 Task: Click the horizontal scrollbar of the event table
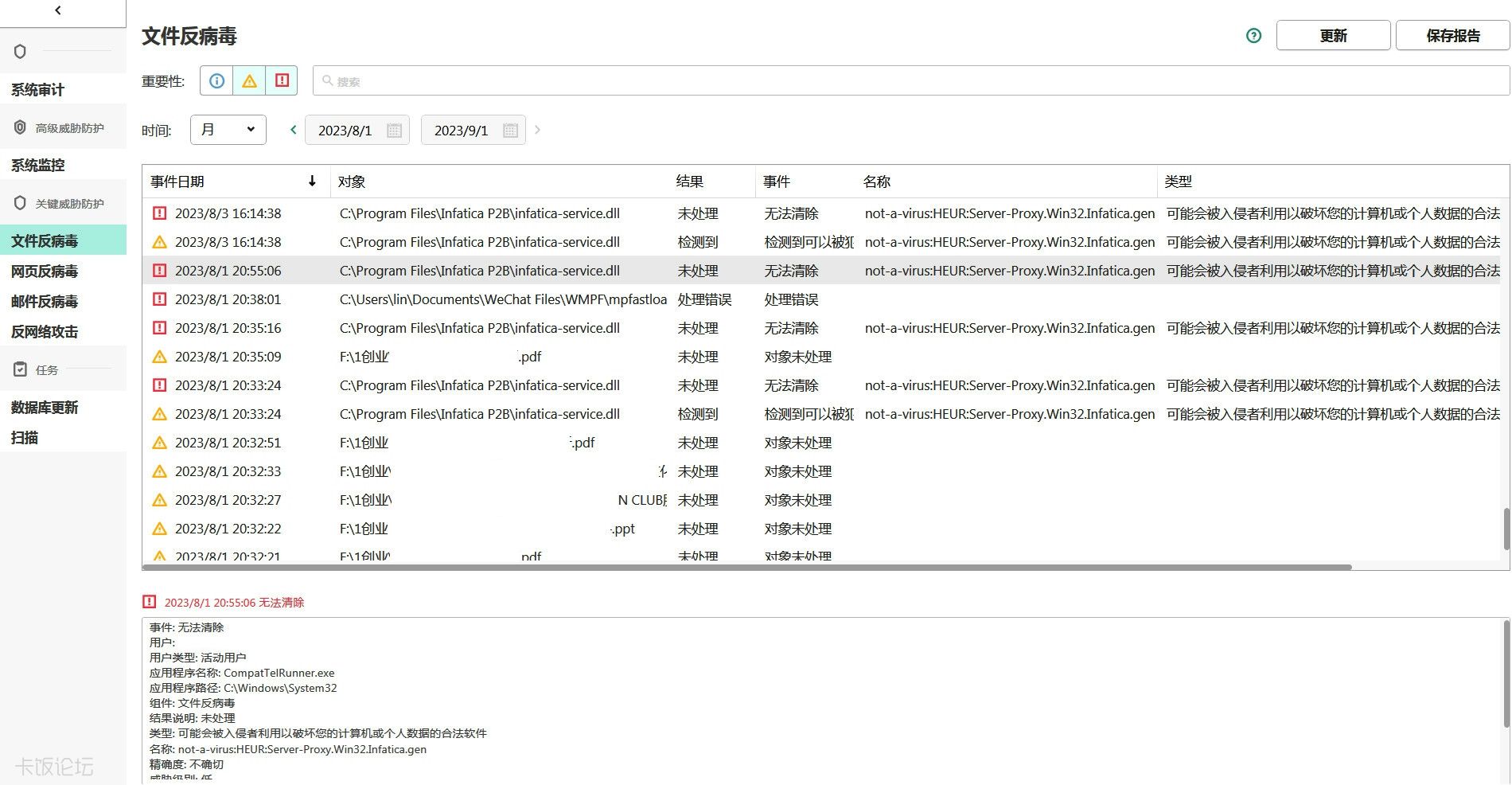tap(746, 567)
